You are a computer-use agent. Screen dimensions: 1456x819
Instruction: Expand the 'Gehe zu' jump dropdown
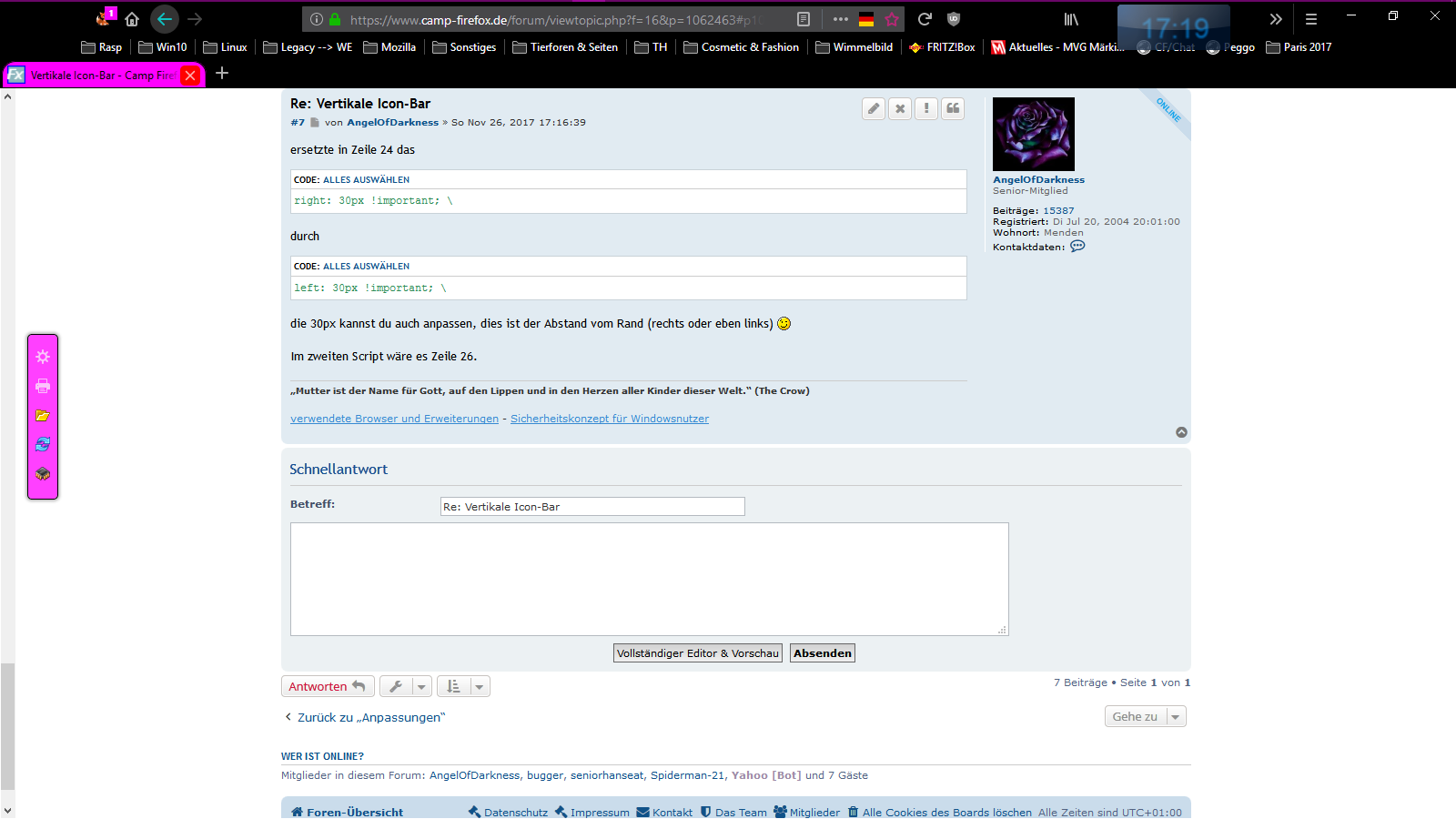point(1146,716)
